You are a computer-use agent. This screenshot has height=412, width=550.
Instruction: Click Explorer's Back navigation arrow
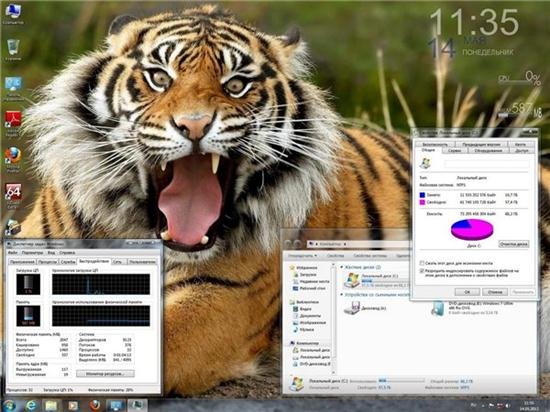coord(288,243)
